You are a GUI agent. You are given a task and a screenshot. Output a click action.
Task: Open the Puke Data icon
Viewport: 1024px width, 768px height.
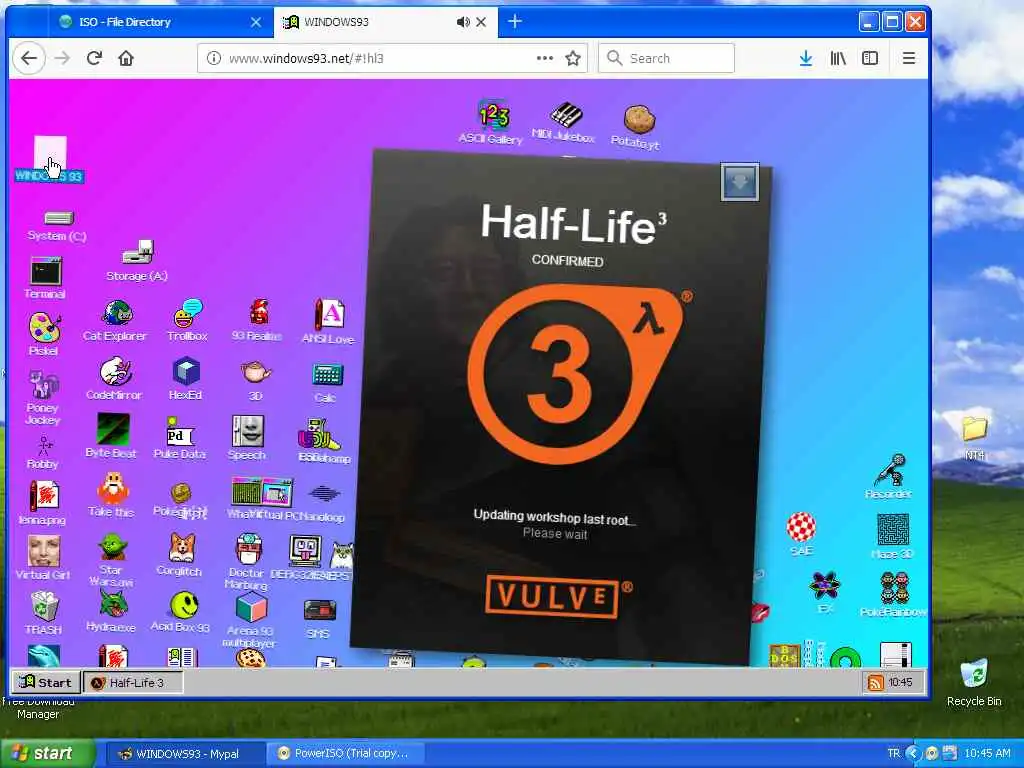[x=180, y=438]
